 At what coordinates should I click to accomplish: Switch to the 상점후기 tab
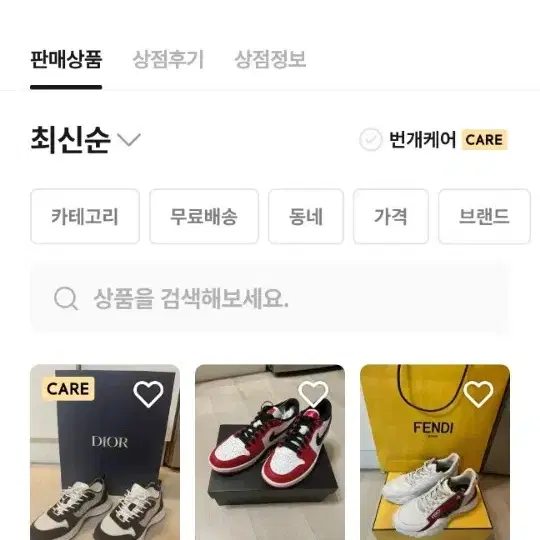(x=168, y=59)
